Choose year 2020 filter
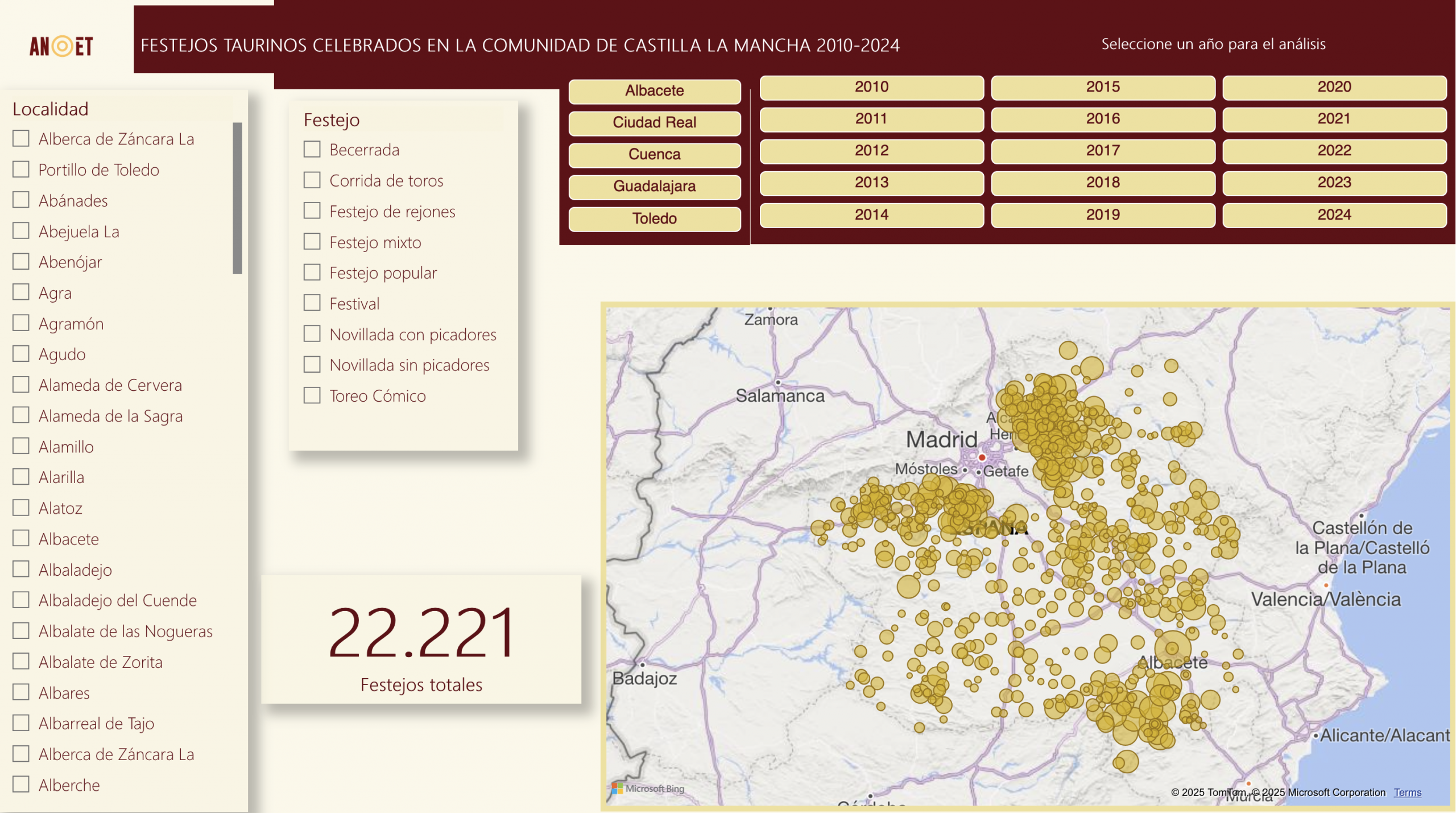1456x813 pixels. click(x=1334, y=87)
